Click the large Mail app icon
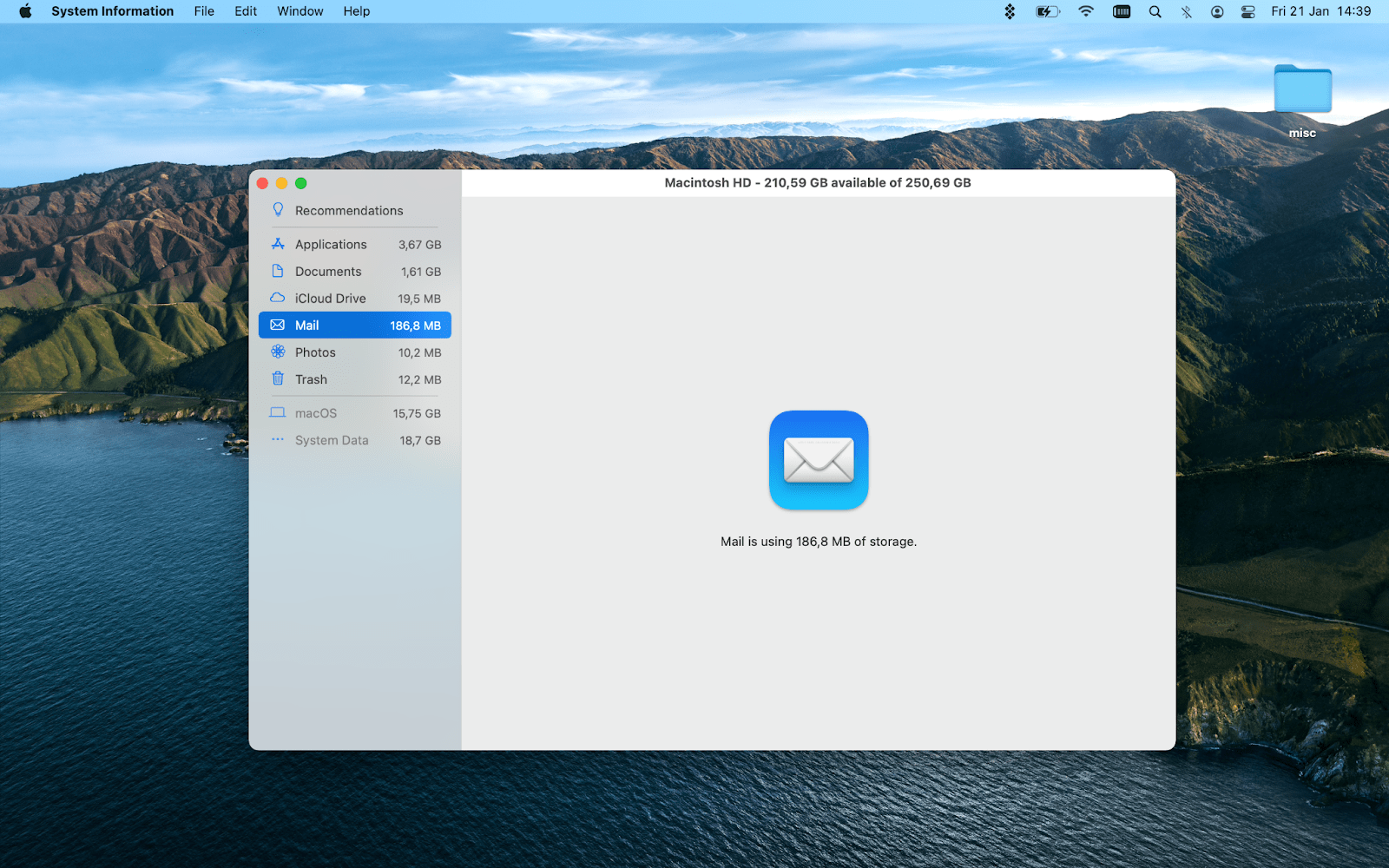Image resolution: width=1389 pixels, height=868 pixels. point(819,460)
